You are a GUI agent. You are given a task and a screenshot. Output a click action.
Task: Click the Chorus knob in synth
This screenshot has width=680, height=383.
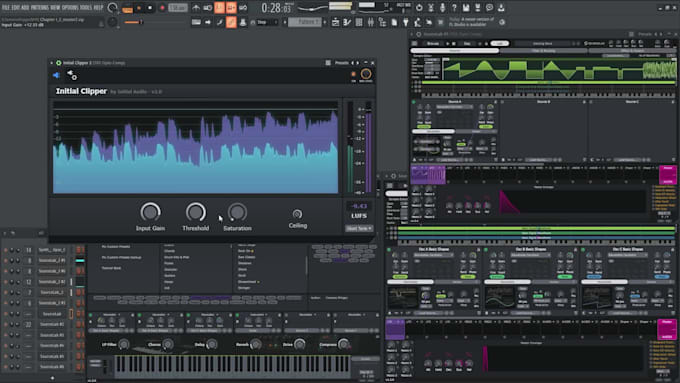tap(168, 345)
